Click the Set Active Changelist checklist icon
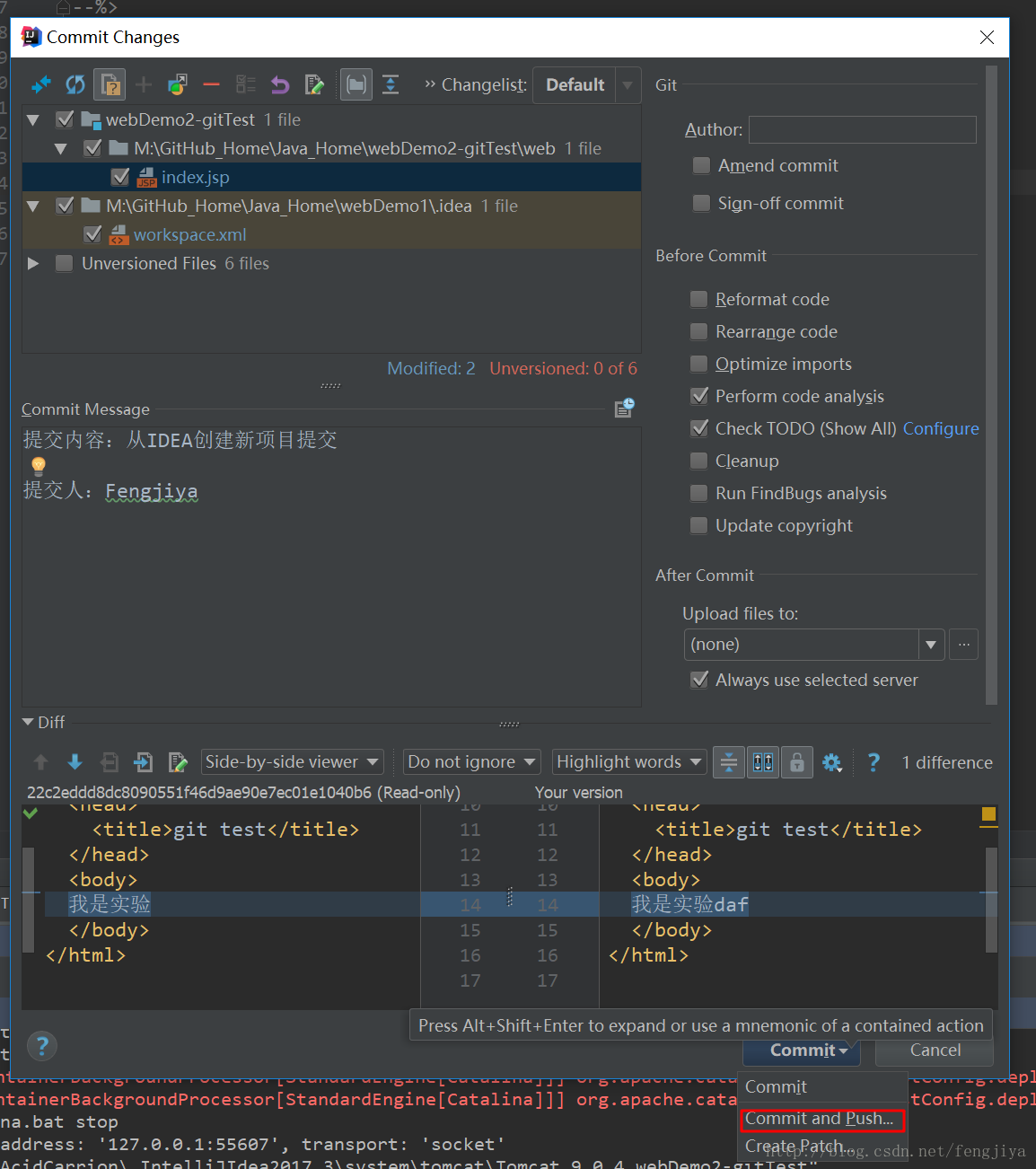This screenshot has width=1036, height=1169. [246, 85]
